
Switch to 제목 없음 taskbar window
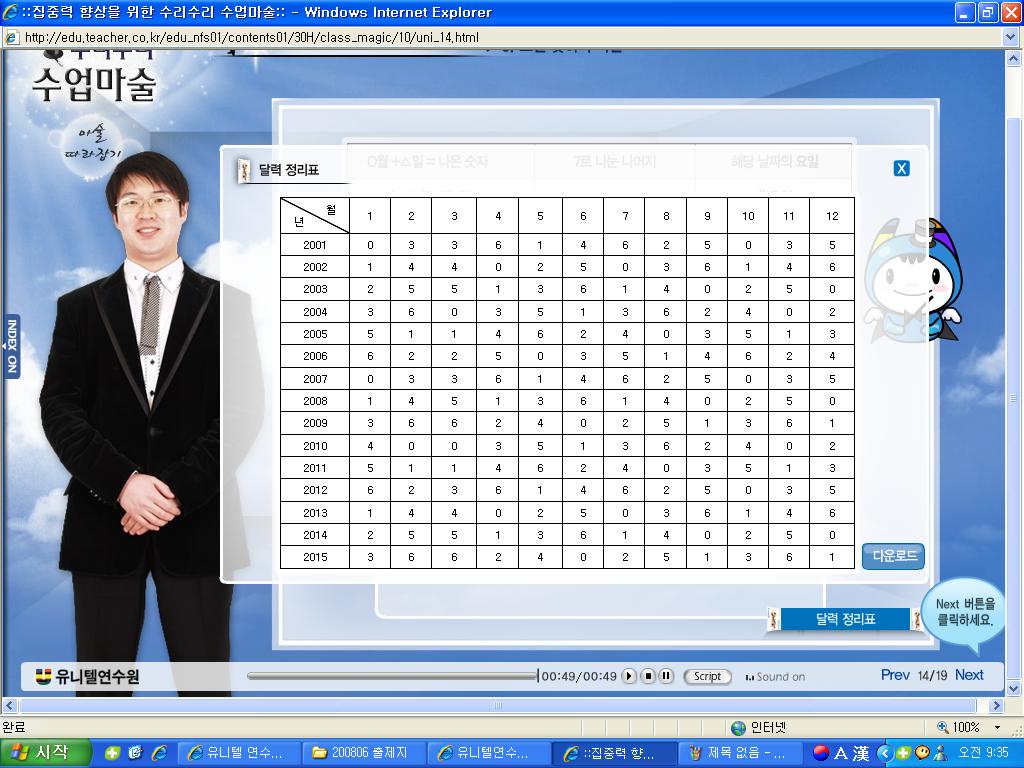click(739, 753)
